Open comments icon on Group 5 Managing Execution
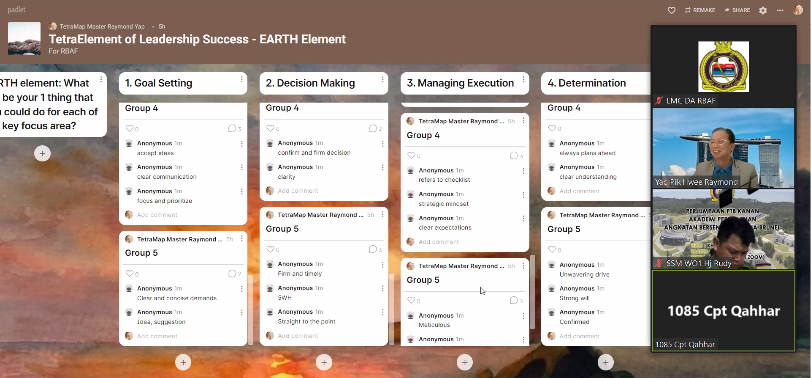The height and width of the screenshot is (378, 811). pyautogui.click(x=514, y=300)
